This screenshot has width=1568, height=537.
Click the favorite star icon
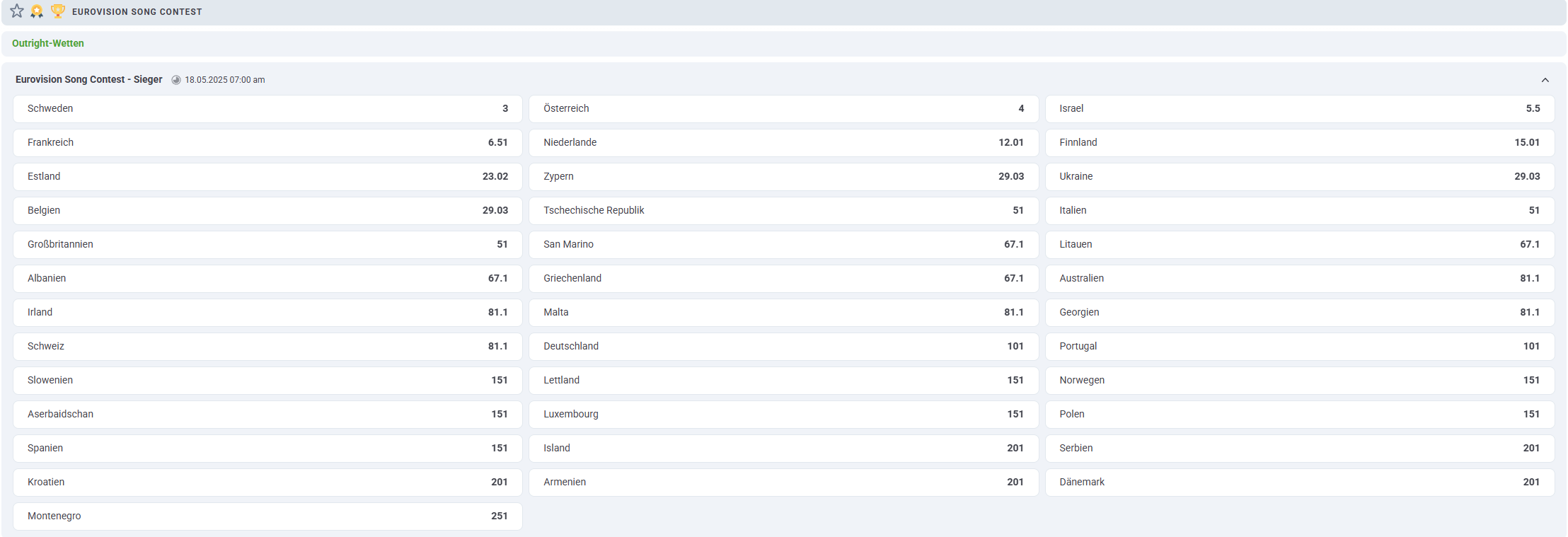pyautogui.click(x=17, y=11)
